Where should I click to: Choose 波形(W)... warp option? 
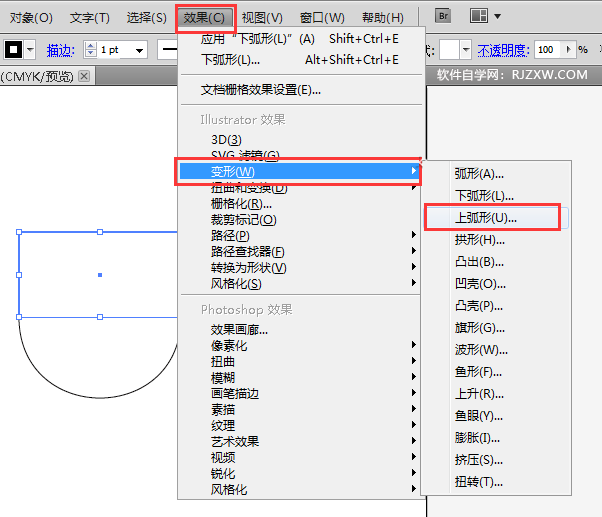[496, 350]
